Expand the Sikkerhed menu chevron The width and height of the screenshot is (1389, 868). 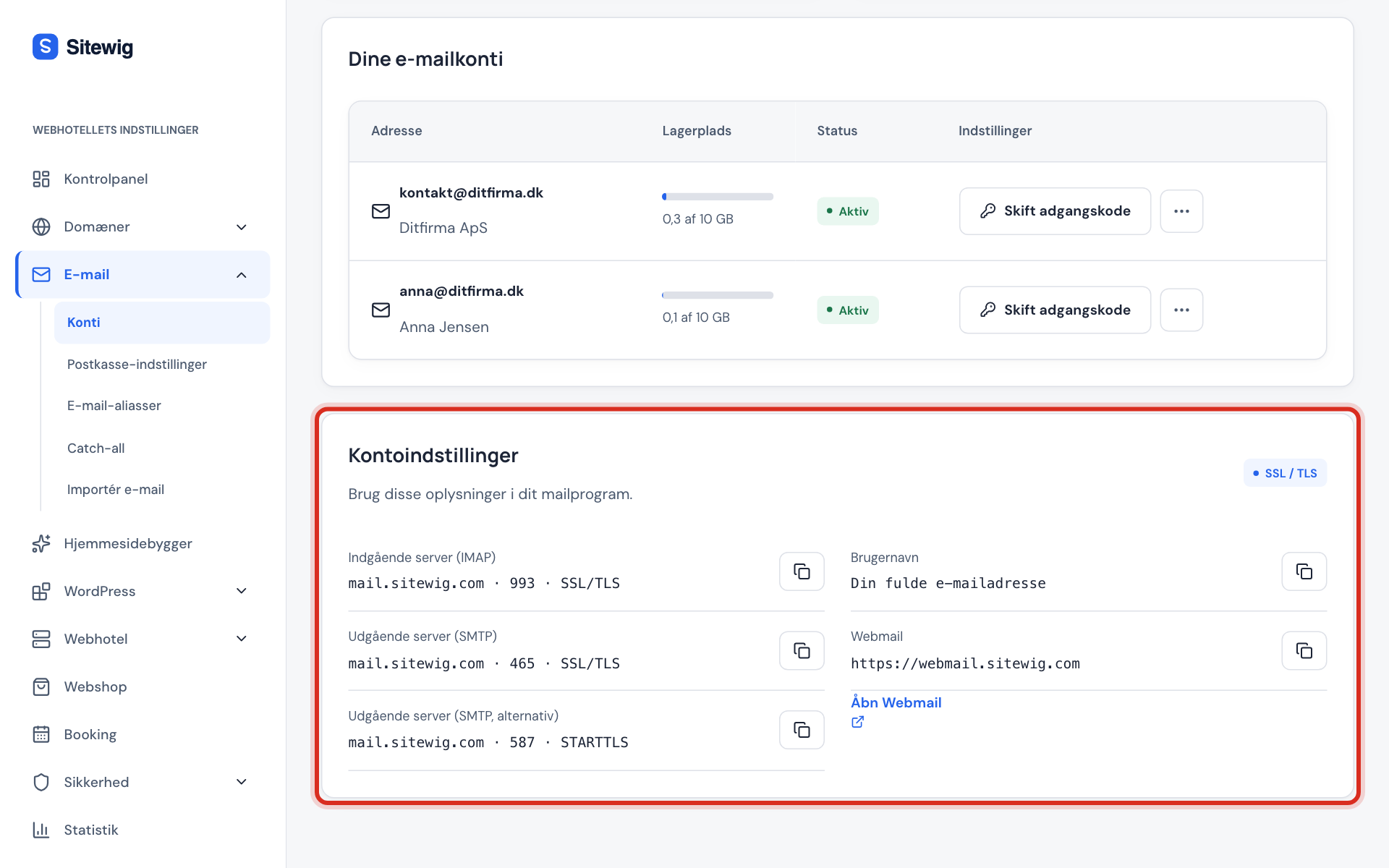coord(242,782)
